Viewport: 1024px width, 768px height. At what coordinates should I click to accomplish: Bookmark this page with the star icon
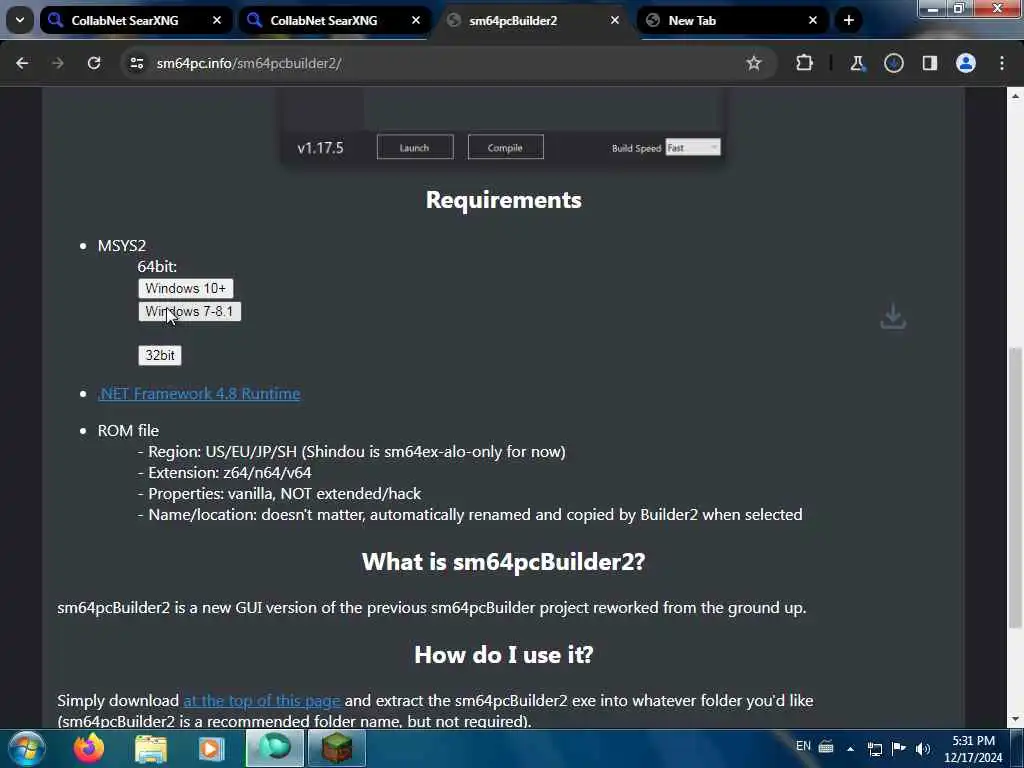pyautogui.click(x=754, y=63)
